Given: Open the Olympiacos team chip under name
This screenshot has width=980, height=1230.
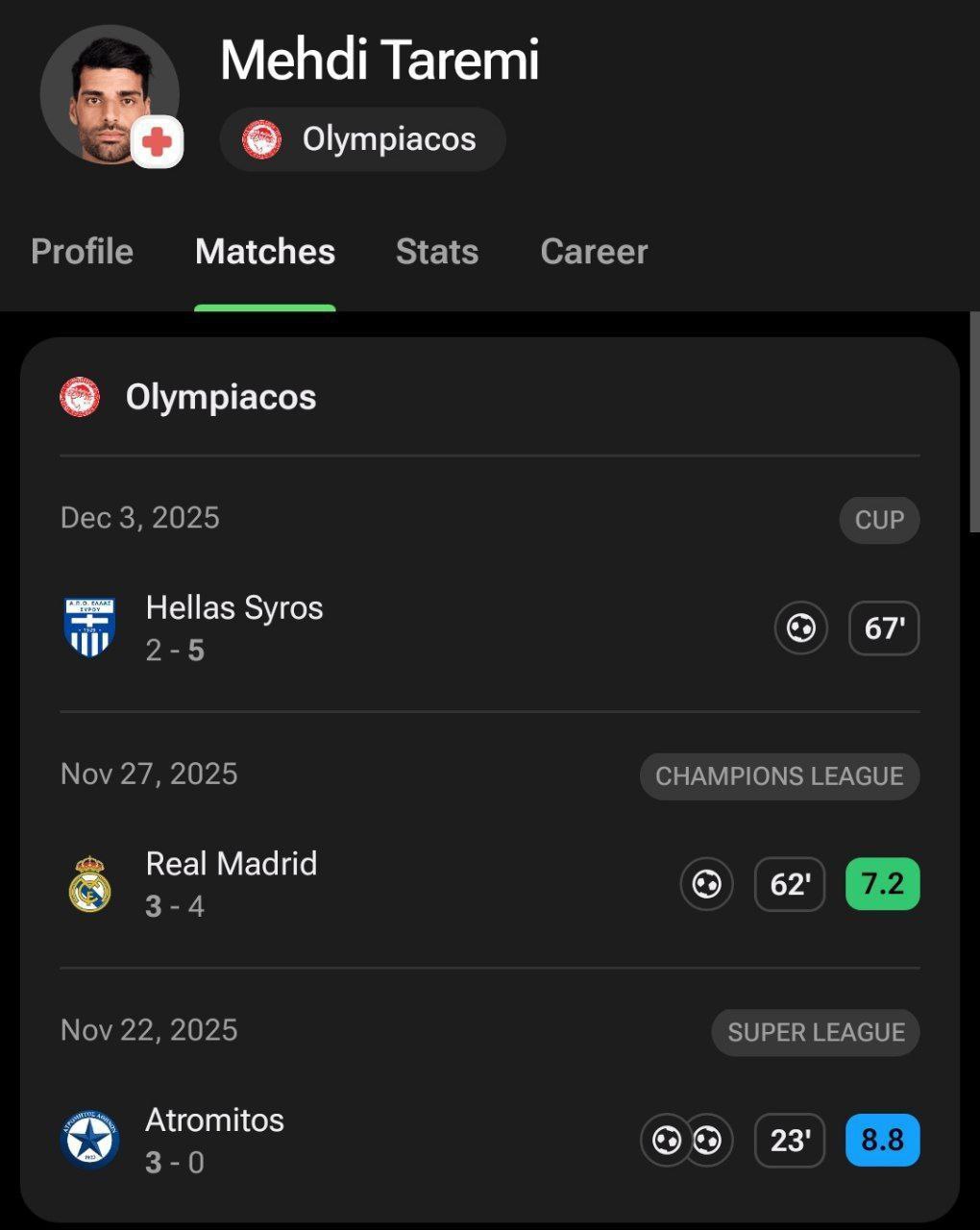Looking at the screenshot, I should pyautogui.click(x=362, y=139).
